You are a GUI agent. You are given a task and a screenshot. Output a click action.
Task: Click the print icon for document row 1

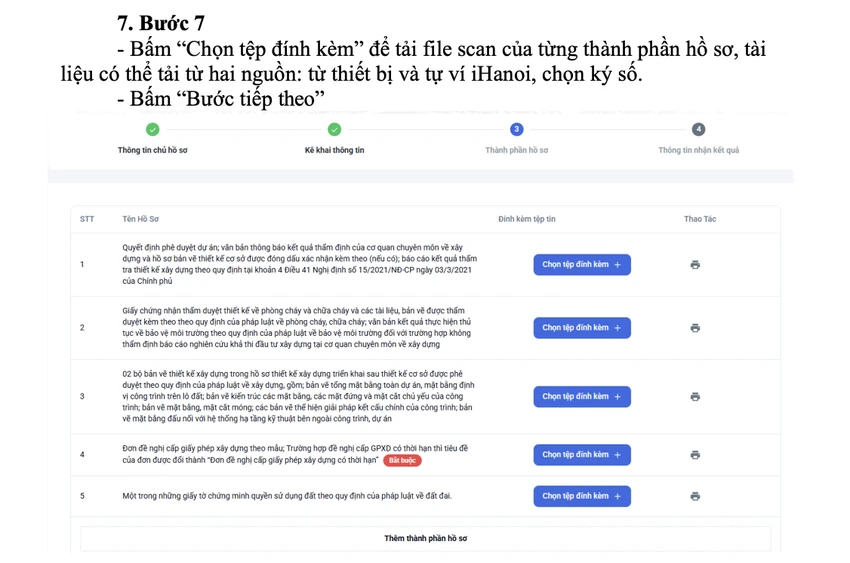[695, 264]
